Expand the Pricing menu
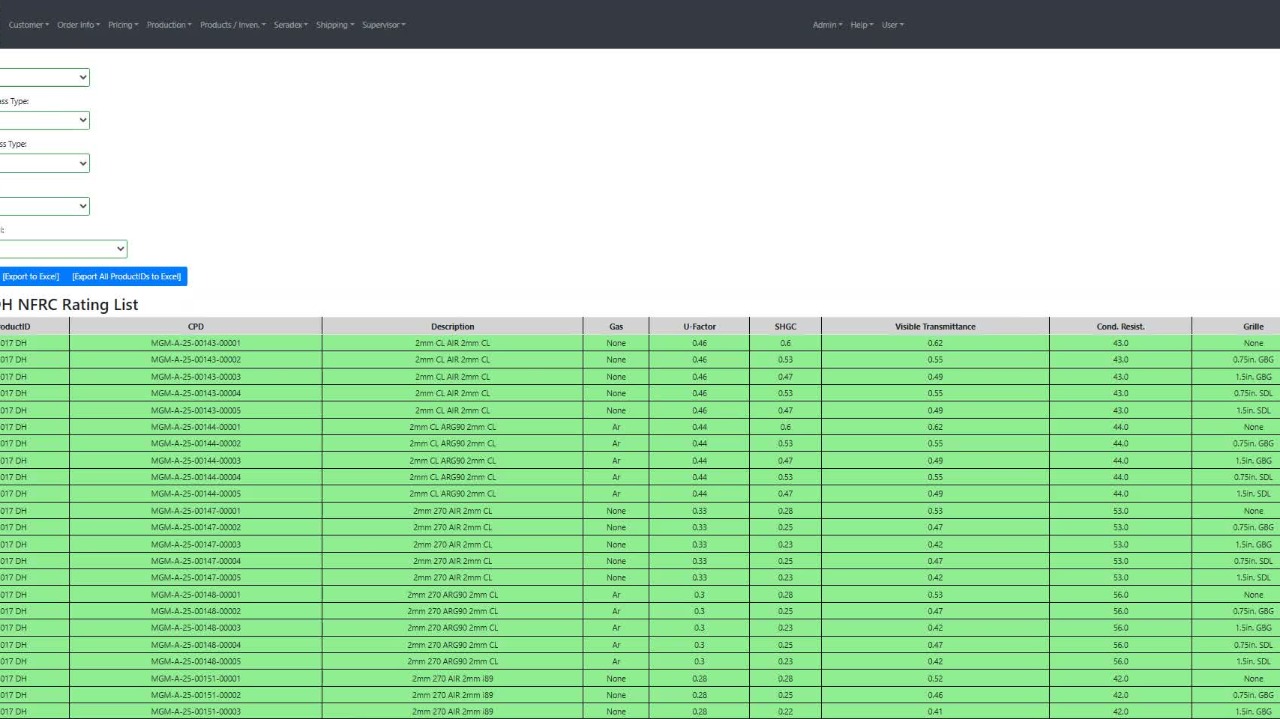The width and height of the screenshot is (1280, 719). (x=123, y=25)
